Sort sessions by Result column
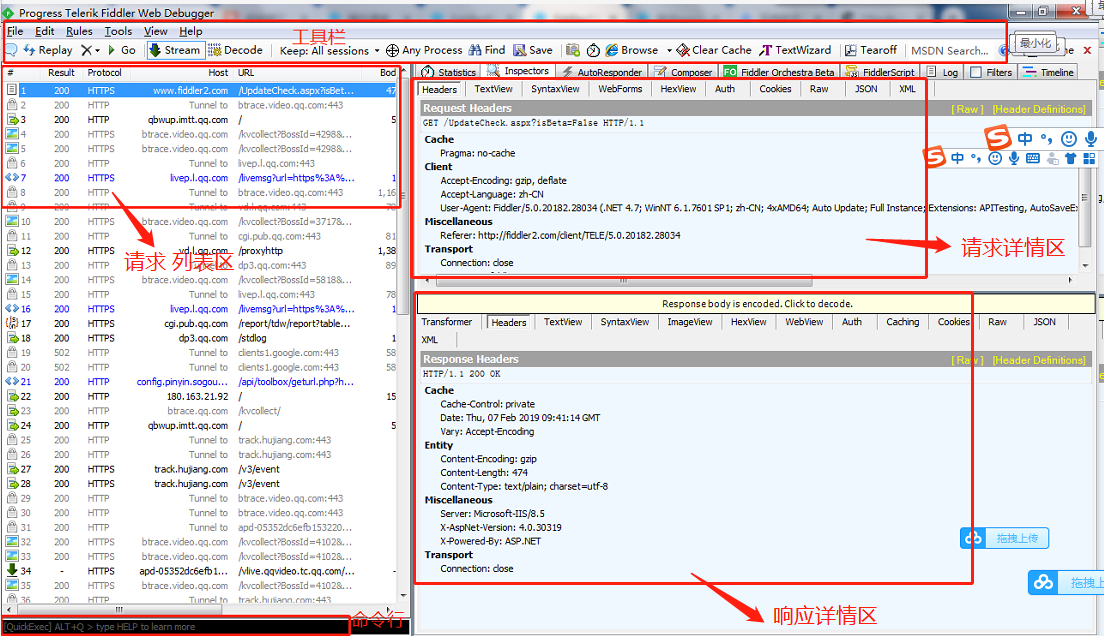 [61, 73]
